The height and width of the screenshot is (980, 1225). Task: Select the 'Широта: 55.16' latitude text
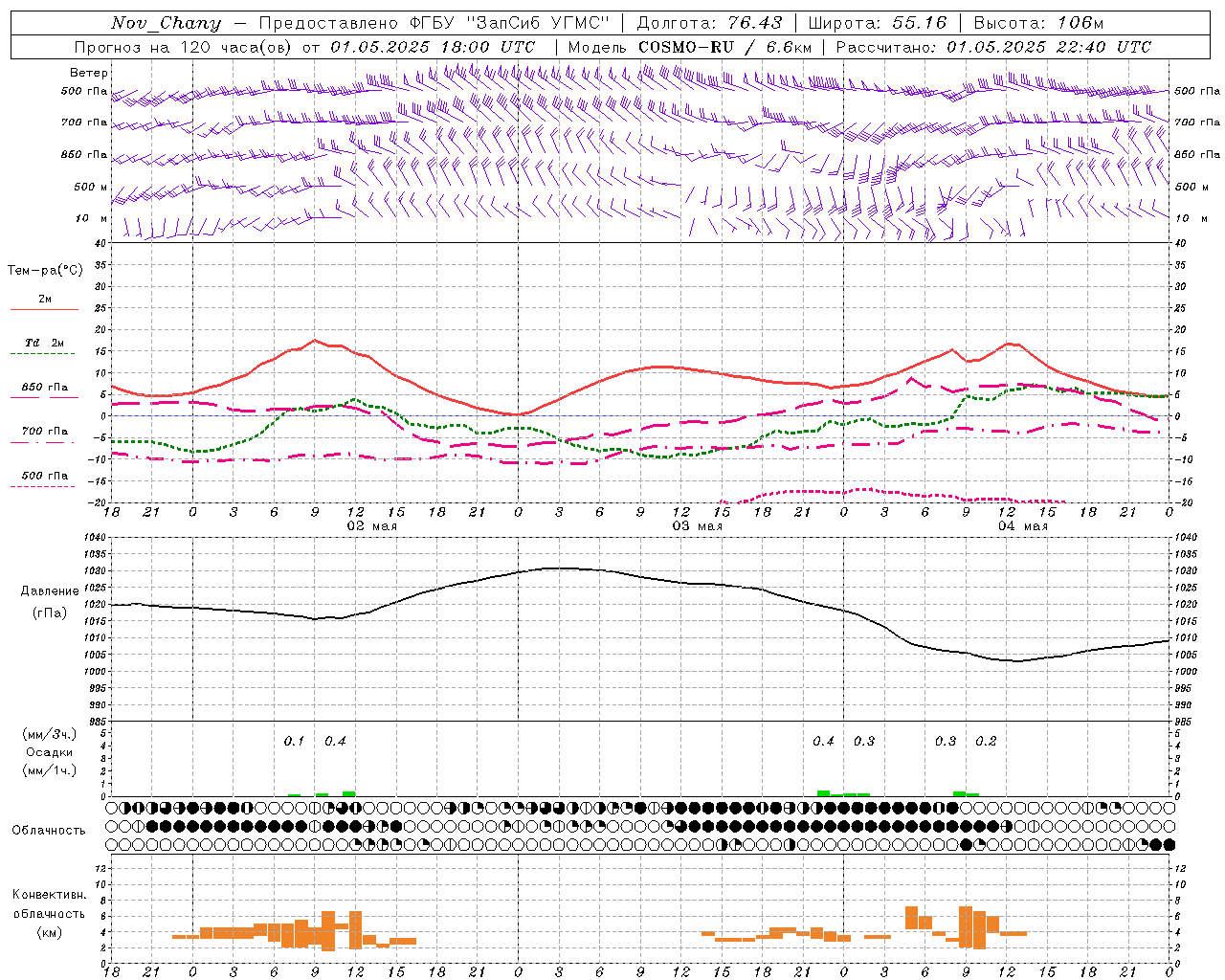point(878,23)
